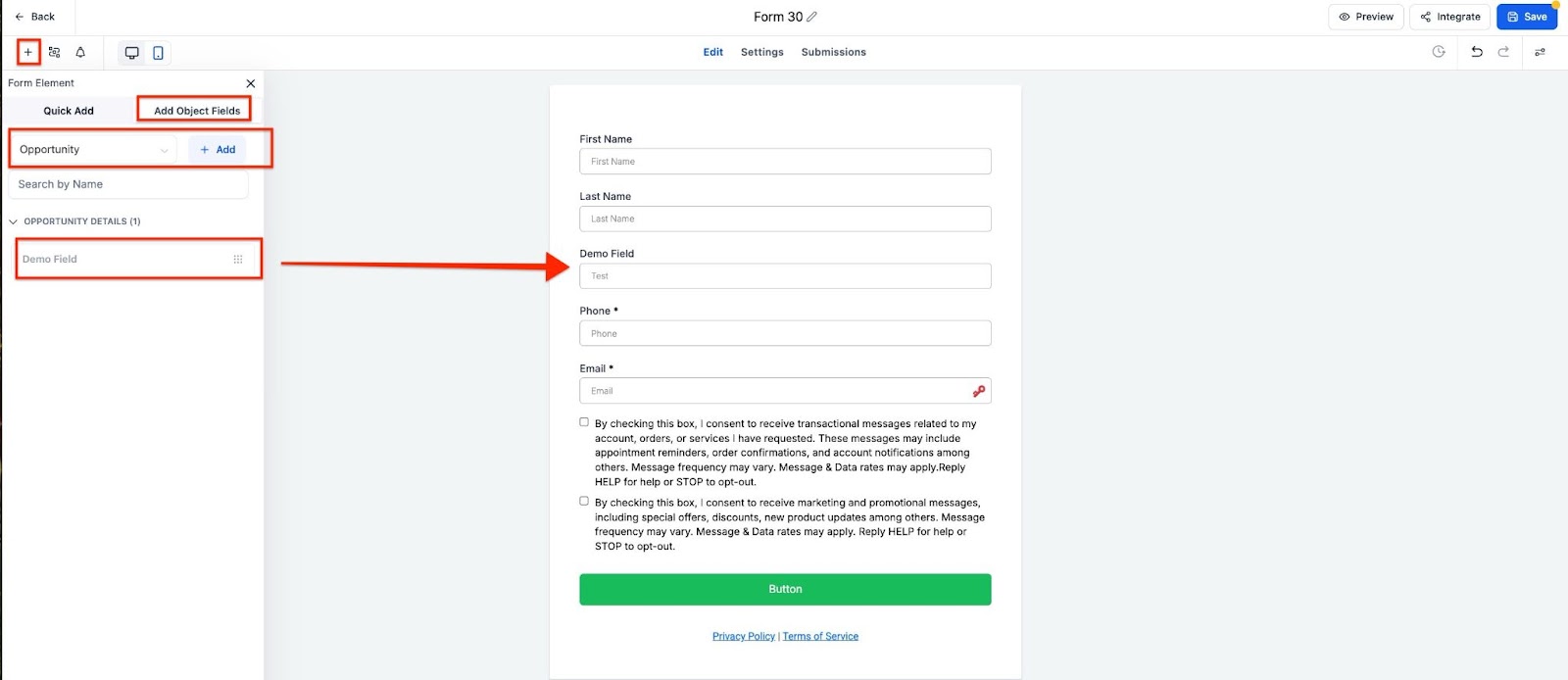
Task: Open the Privacy Policy link
Action: (743, 636)
